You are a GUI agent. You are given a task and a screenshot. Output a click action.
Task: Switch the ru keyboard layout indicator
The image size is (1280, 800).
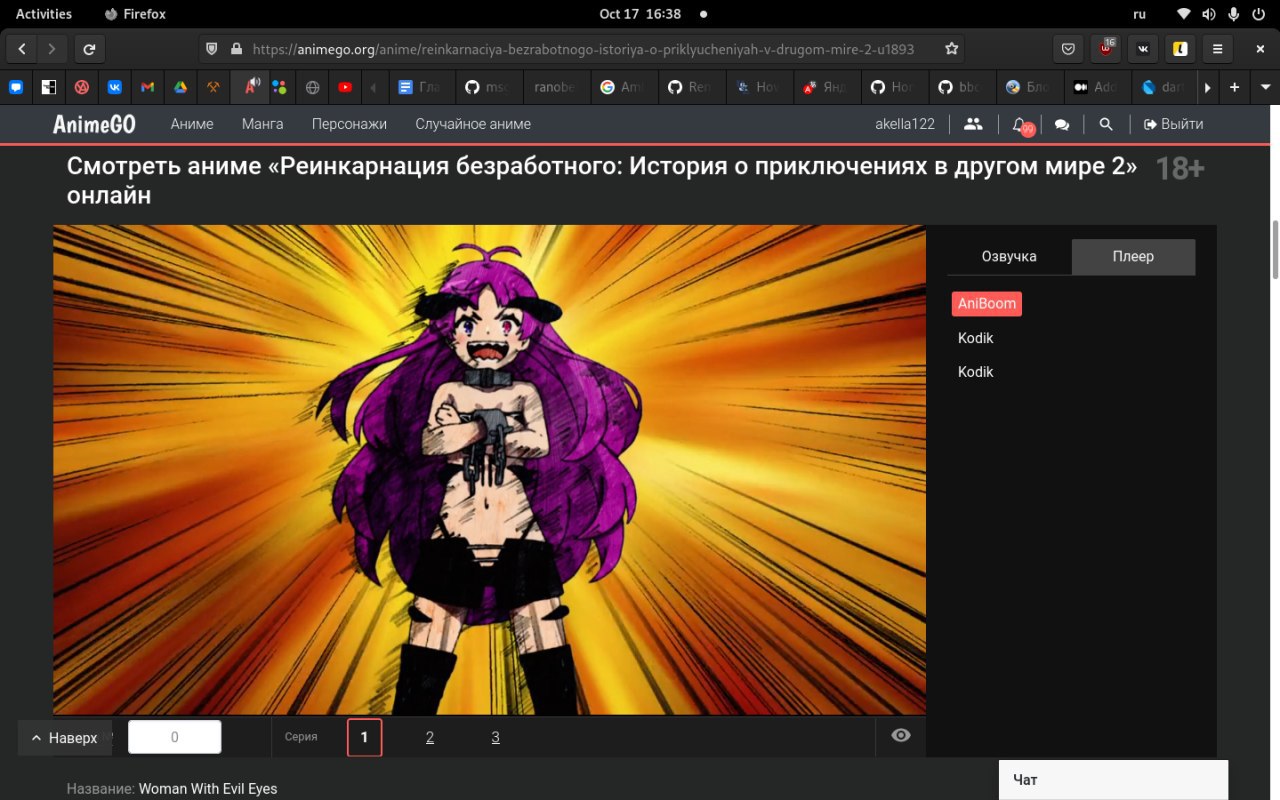click(1139, 14)
